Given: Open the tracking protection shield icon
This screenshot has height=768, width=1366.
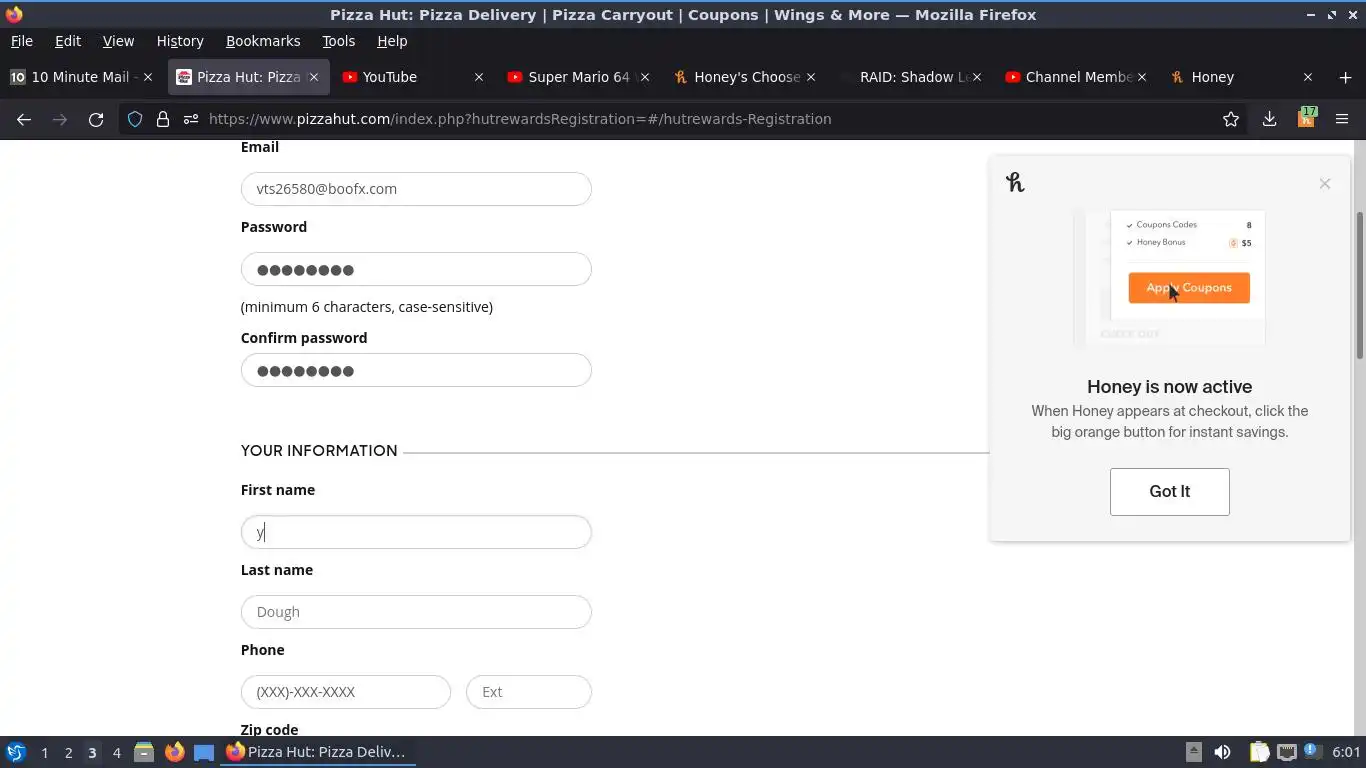Looking at the screenshot, I should tap(135, 119).
